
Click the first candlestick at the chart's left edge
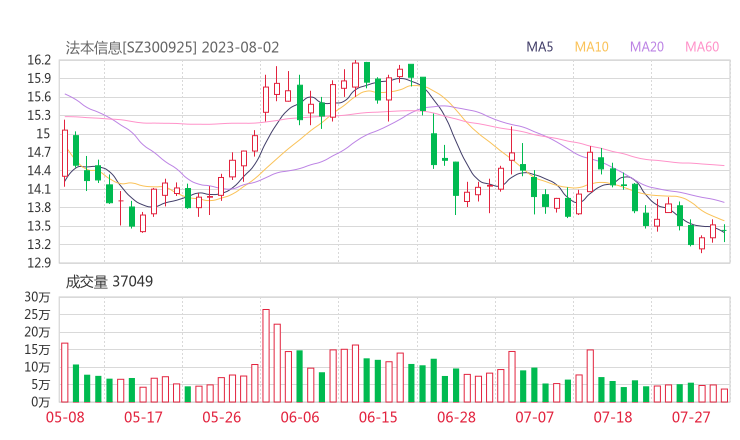pos(65,153)
